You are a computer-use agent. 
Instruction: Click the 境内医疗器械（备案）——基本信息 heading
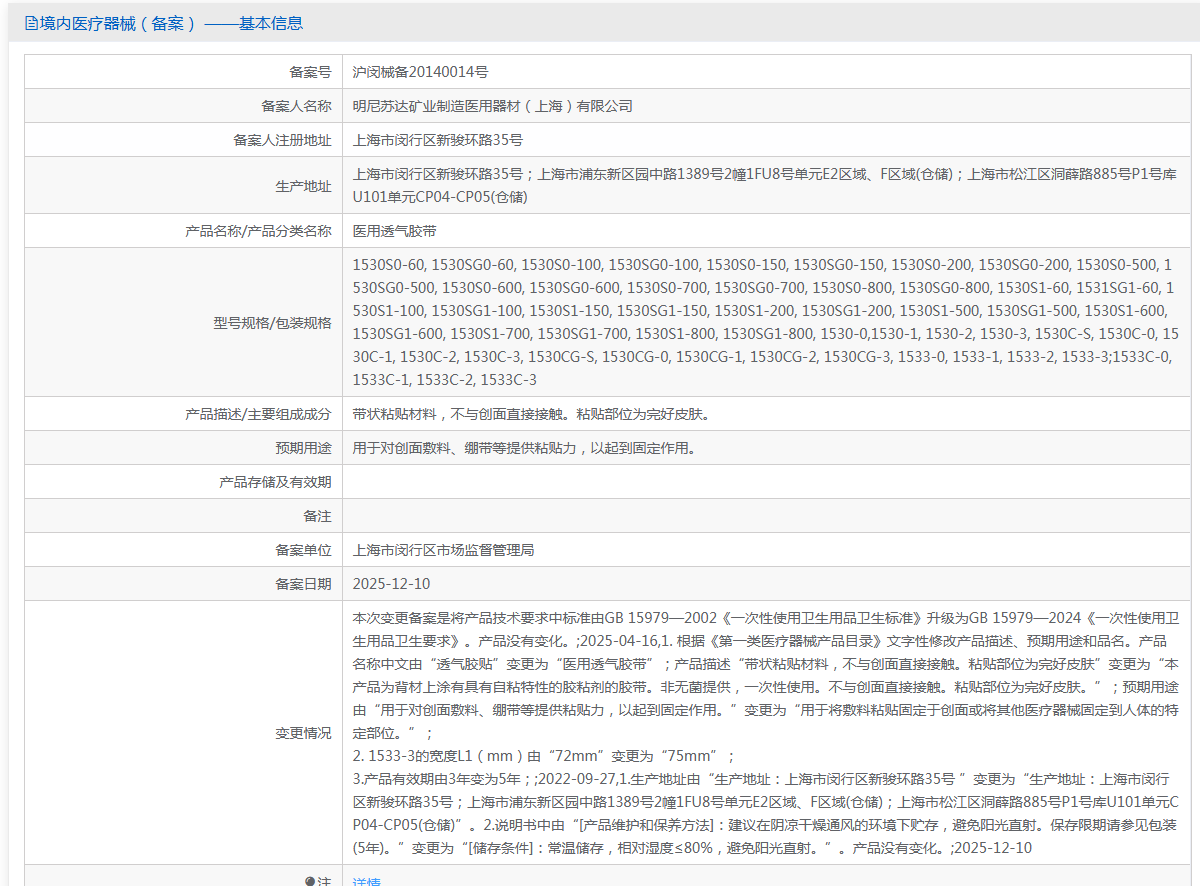click(x=171, y=23)
